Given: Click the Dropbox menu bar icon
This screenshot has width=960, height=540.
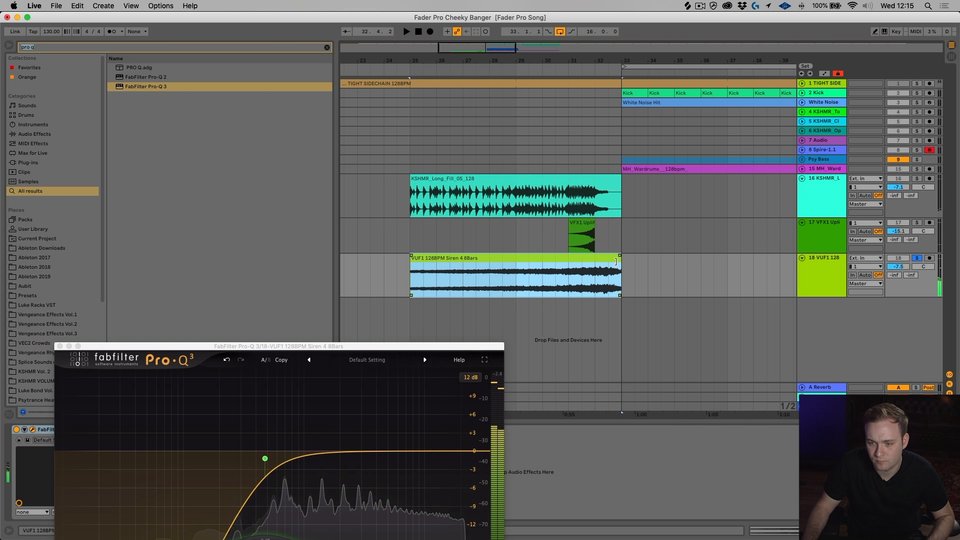Looking at the screenshot, I should coord(741,6).
